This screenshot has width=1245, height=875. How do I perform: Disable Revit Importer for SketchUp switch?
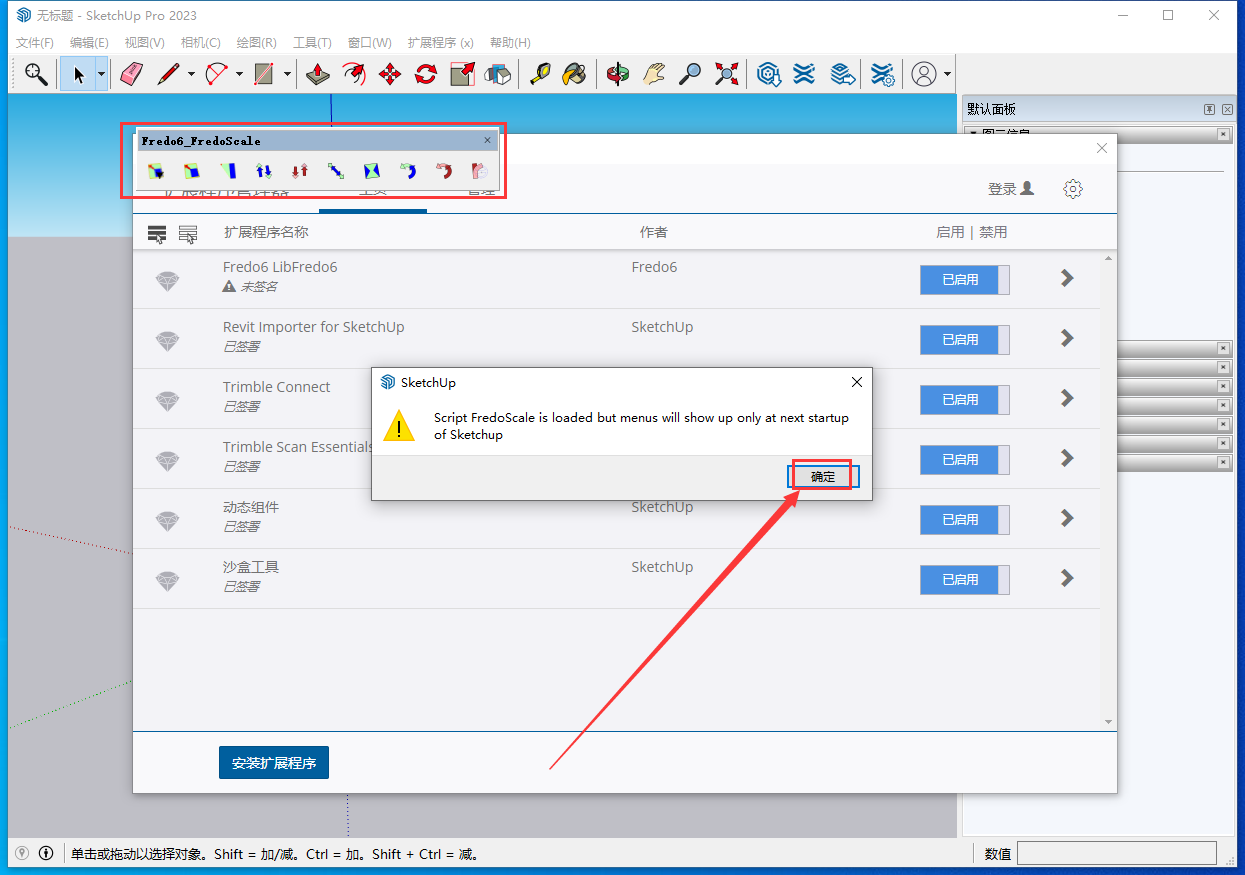tap(965, 340)
